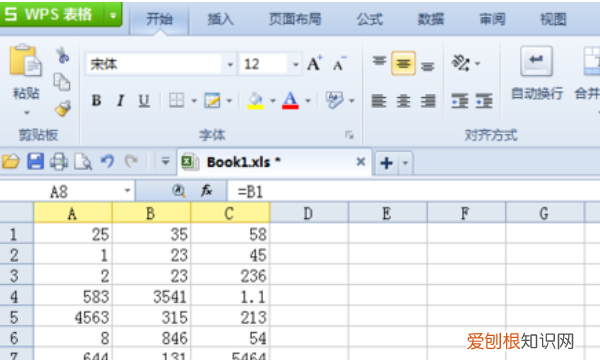Viewport: 600px width, 360px height.
Task: Click the Print Preview icon
Action: tap(83, 161)
